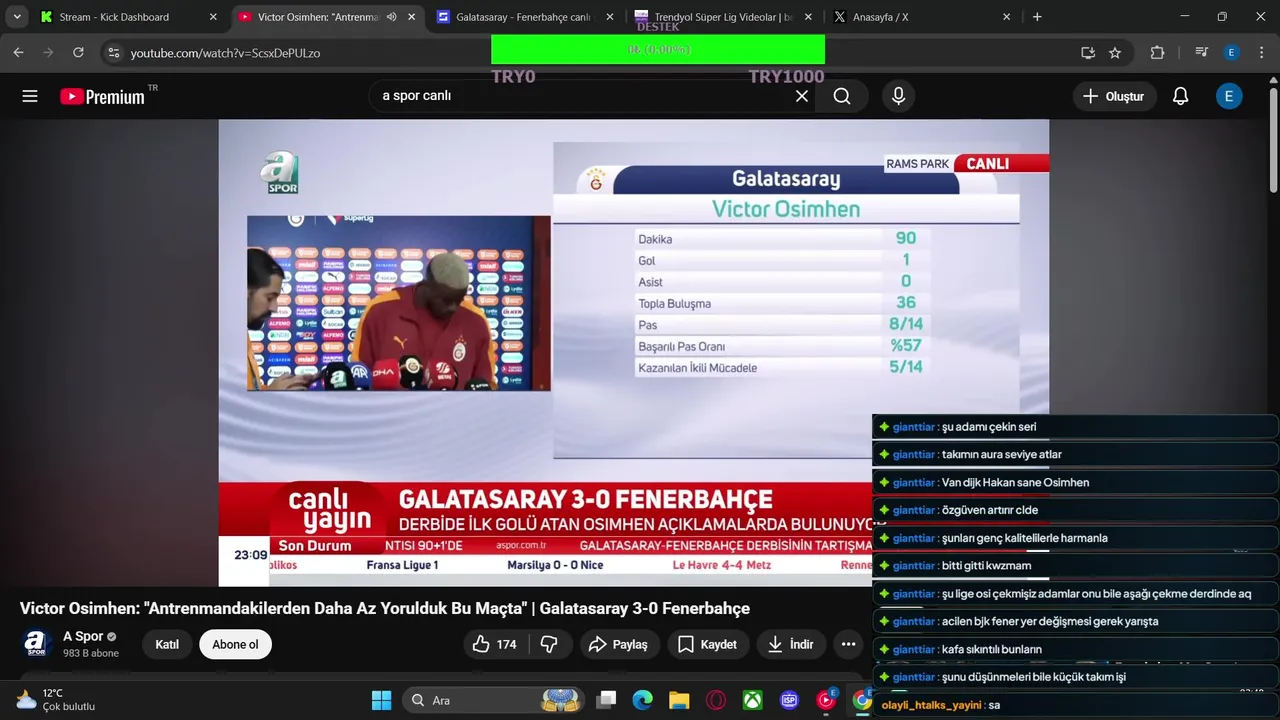Open a new browser tab
Screen dimensions: 1280x720
1037,17
